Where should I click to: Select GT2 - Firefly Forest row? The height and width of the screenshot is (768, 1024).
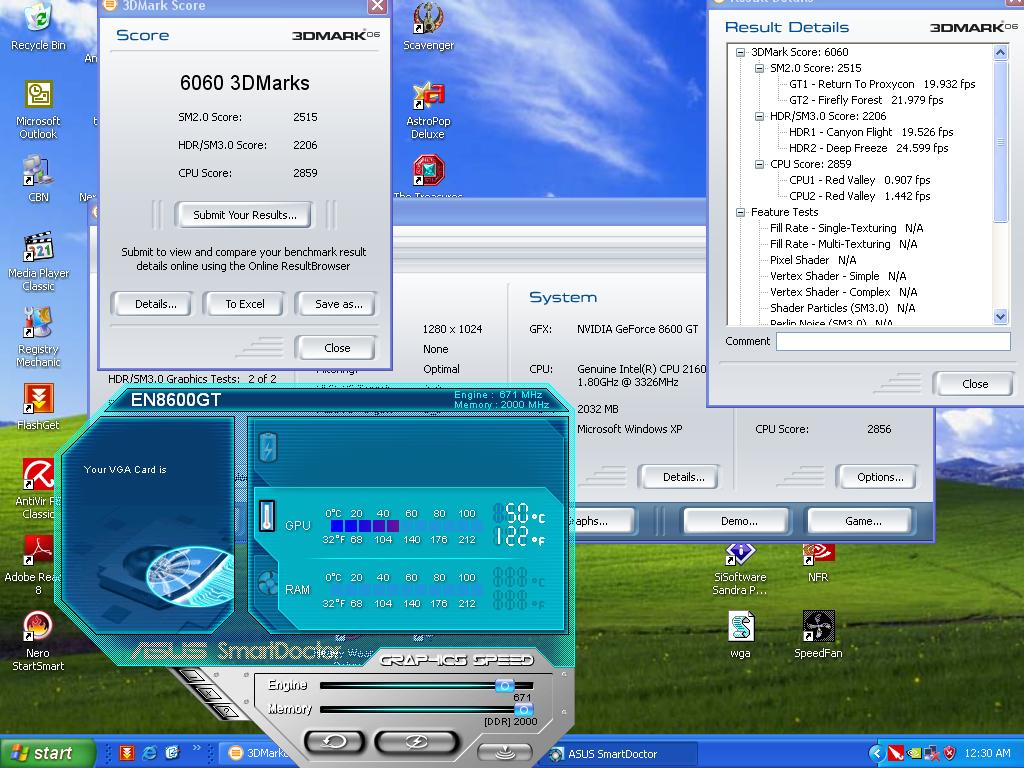[x=866, y=100]
